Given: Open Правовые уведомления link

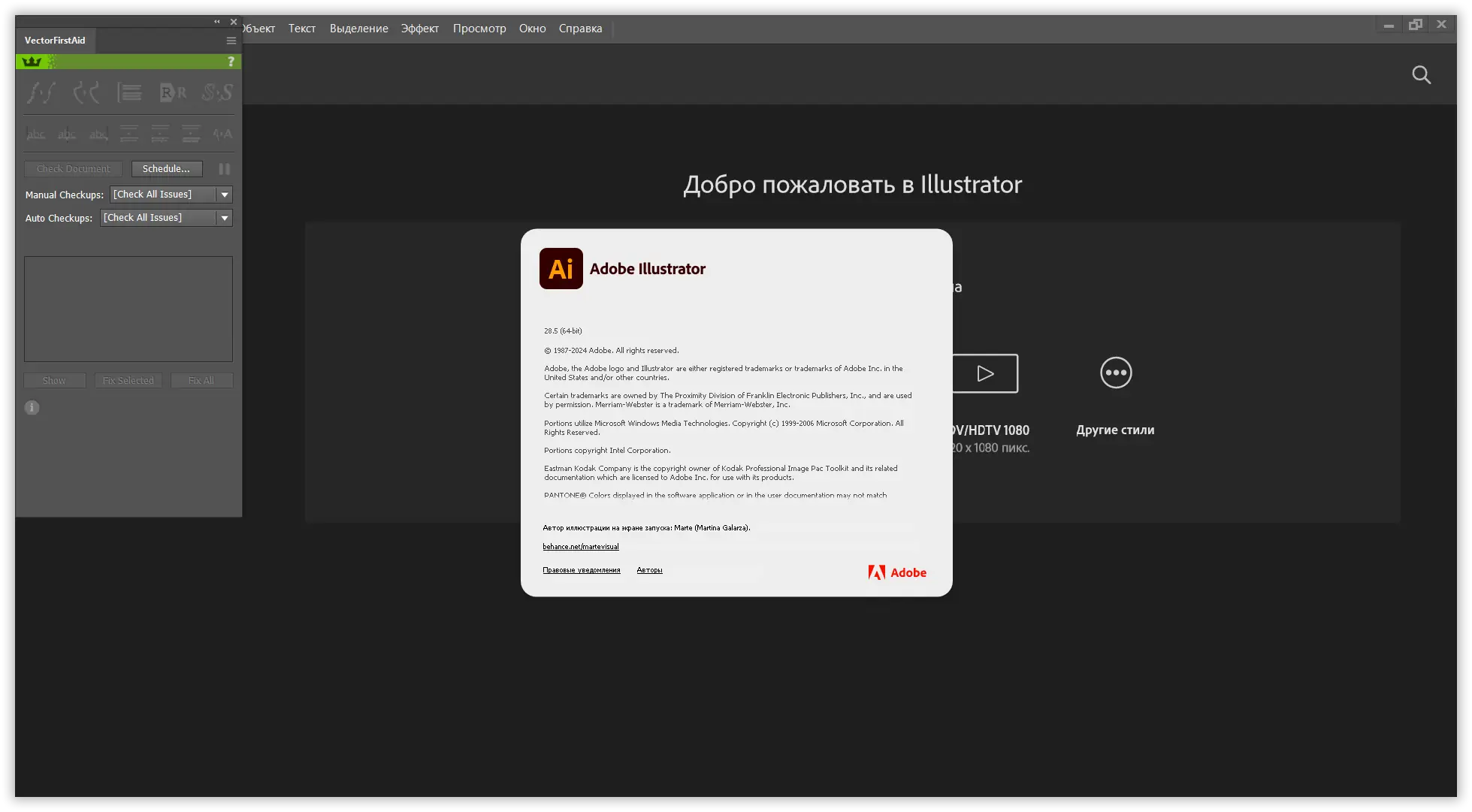Looking at the screenshot, I should (582, 570).
